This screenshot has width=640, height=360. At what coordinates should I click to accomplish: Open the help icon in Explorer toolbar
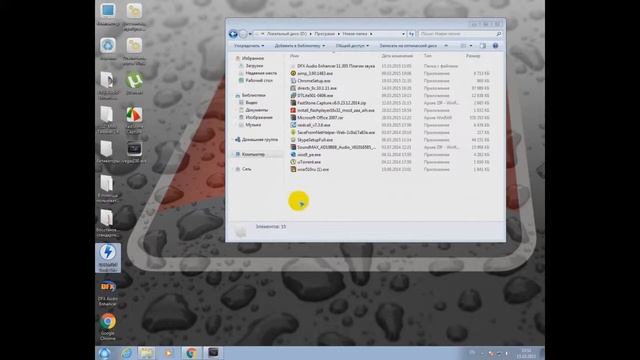pyautogui.click(x=496, y=46)
